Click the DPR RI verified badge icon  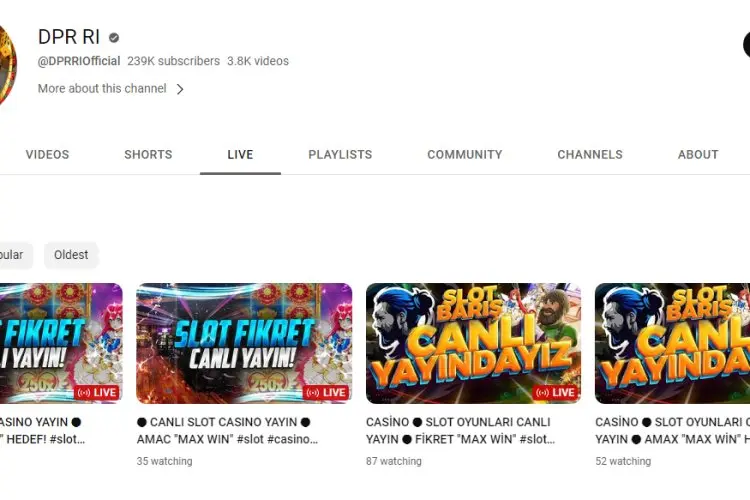tap(114, 38)
